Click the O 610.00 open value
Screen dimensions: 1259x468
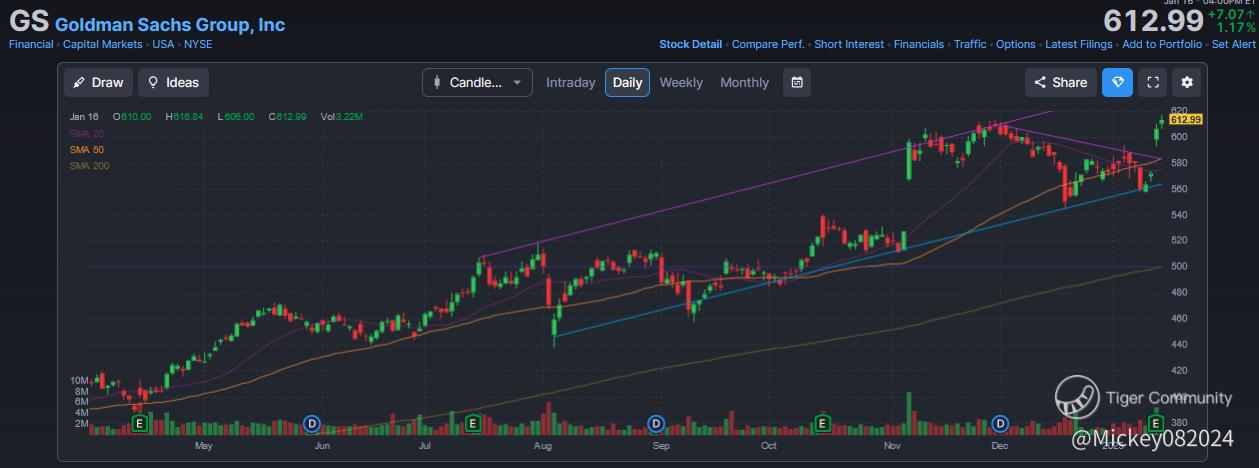[x=131, y=117]
